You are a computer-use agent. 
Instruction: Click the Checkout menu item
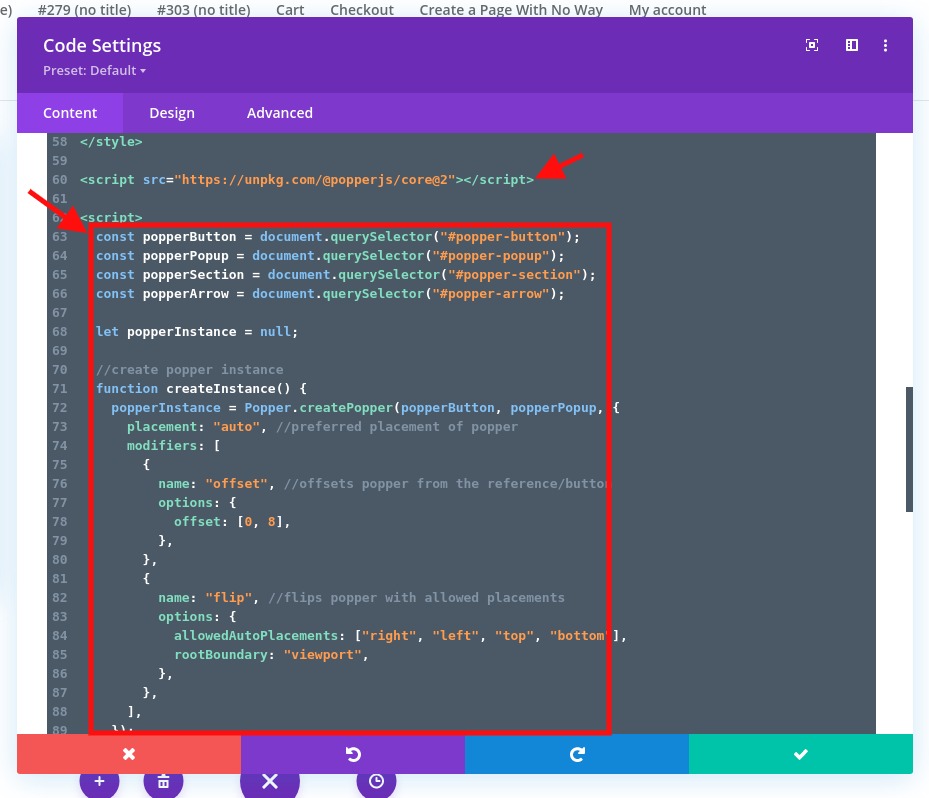tap(362, 10)
